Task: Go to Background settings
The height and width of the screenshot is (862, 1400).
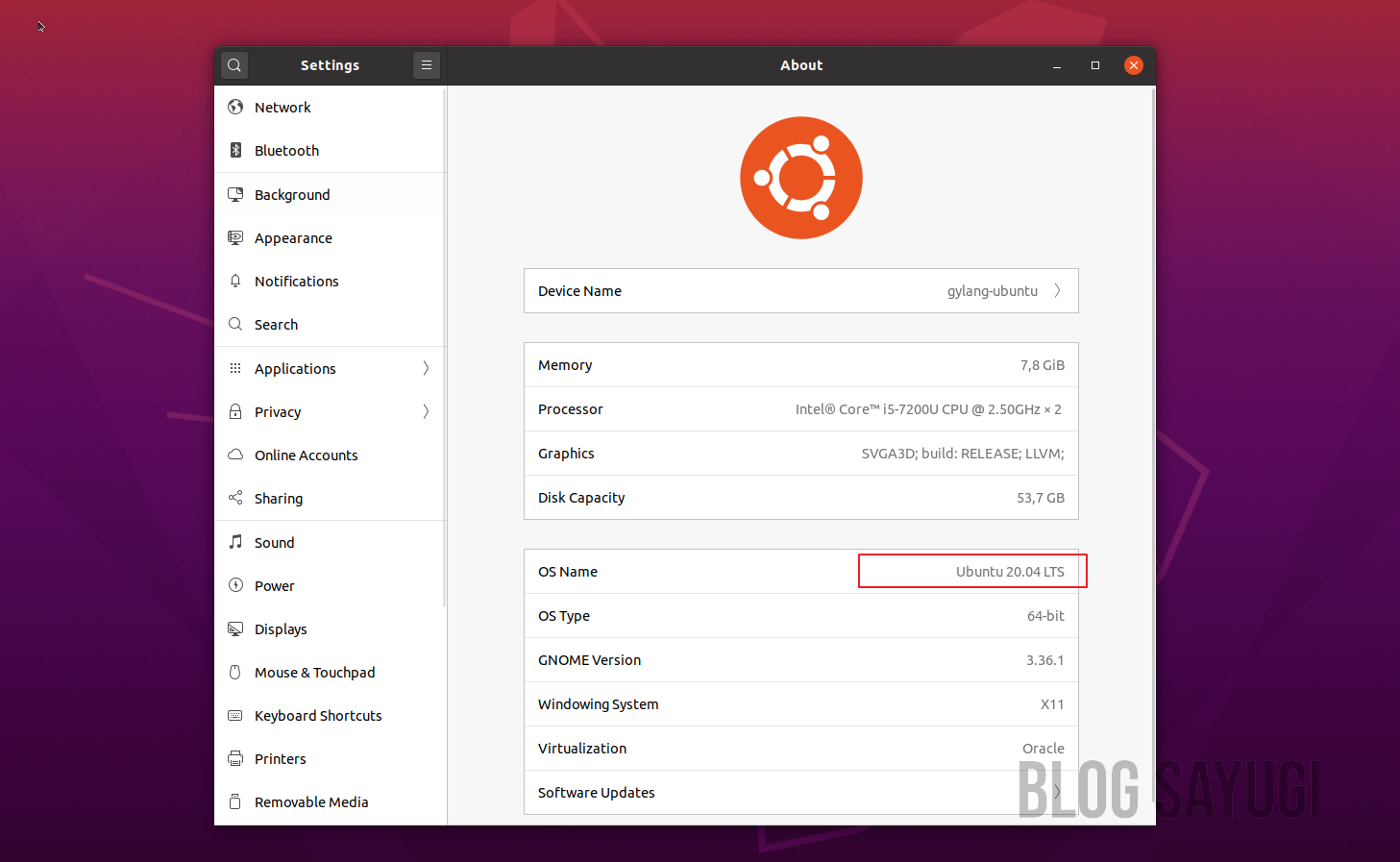Action: point(330,195)
